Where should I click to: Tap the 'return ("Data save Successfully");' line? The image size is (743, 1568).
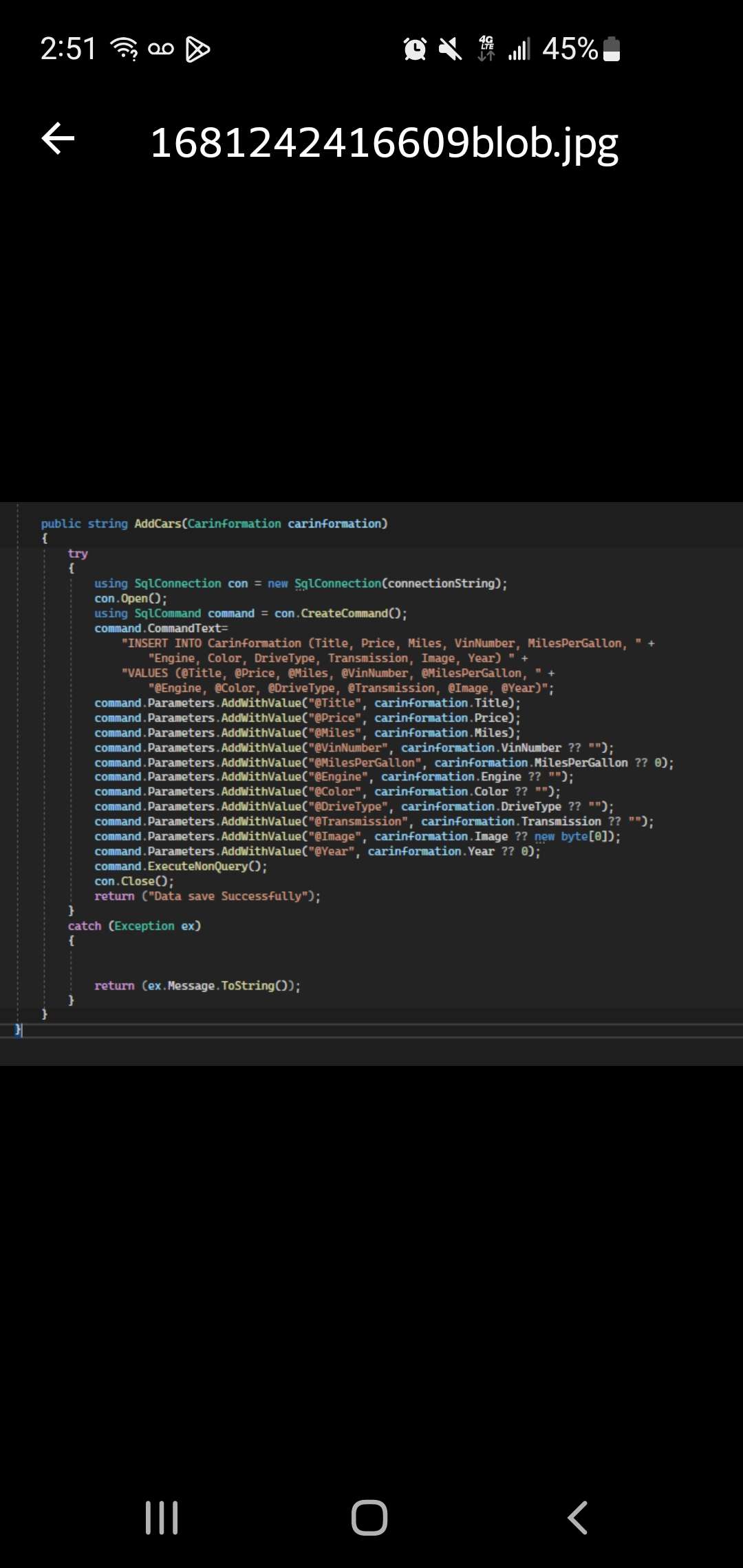pos(208,896)
